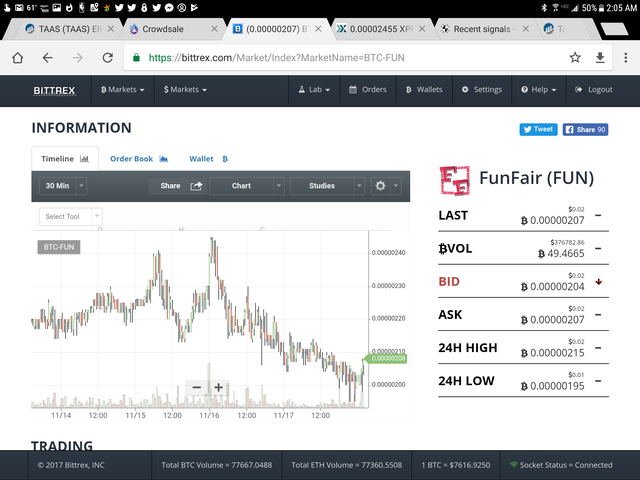Tap the mail notification icon

click(19, 7)
